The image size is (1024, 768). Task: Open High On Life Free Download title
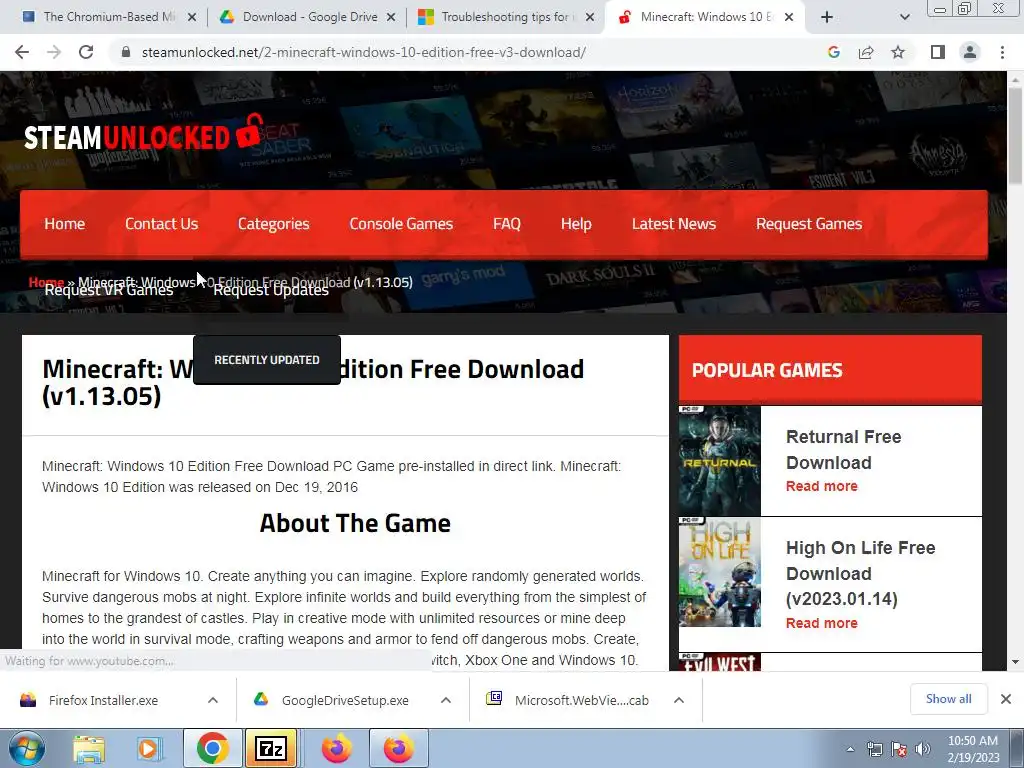[860, 573]
